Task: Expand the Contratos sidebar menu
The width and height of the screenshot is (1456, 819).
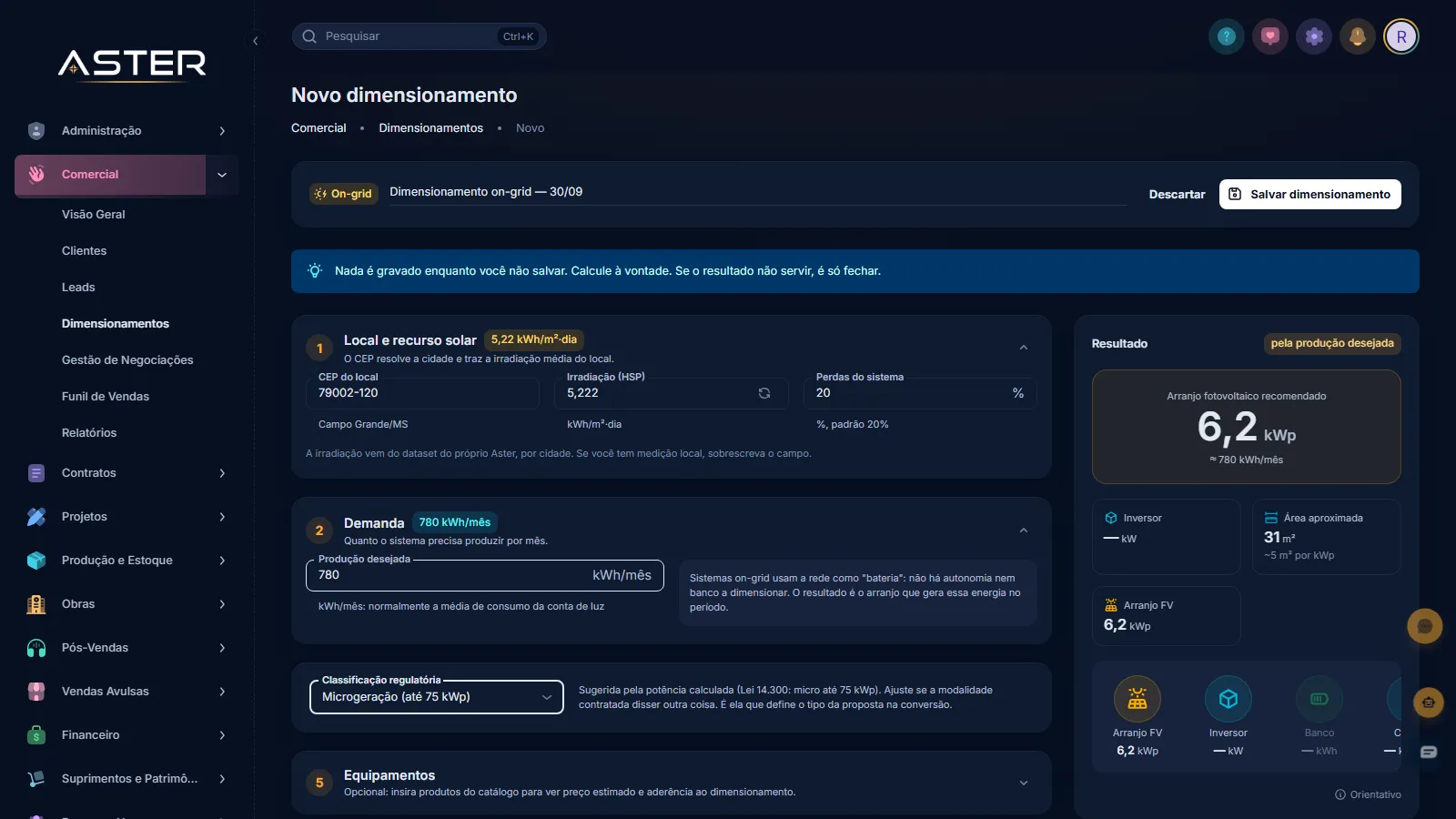Action: (x=127, y=473)
